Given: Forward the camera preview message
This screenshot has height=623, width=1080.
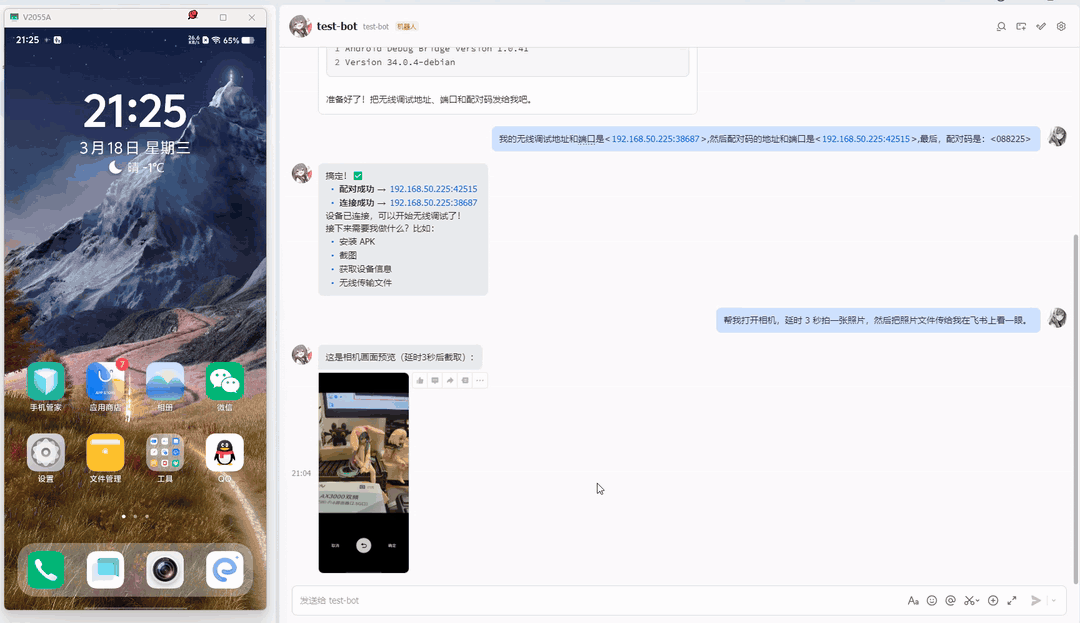Looking at the screenshot, I should pos(450,381).
